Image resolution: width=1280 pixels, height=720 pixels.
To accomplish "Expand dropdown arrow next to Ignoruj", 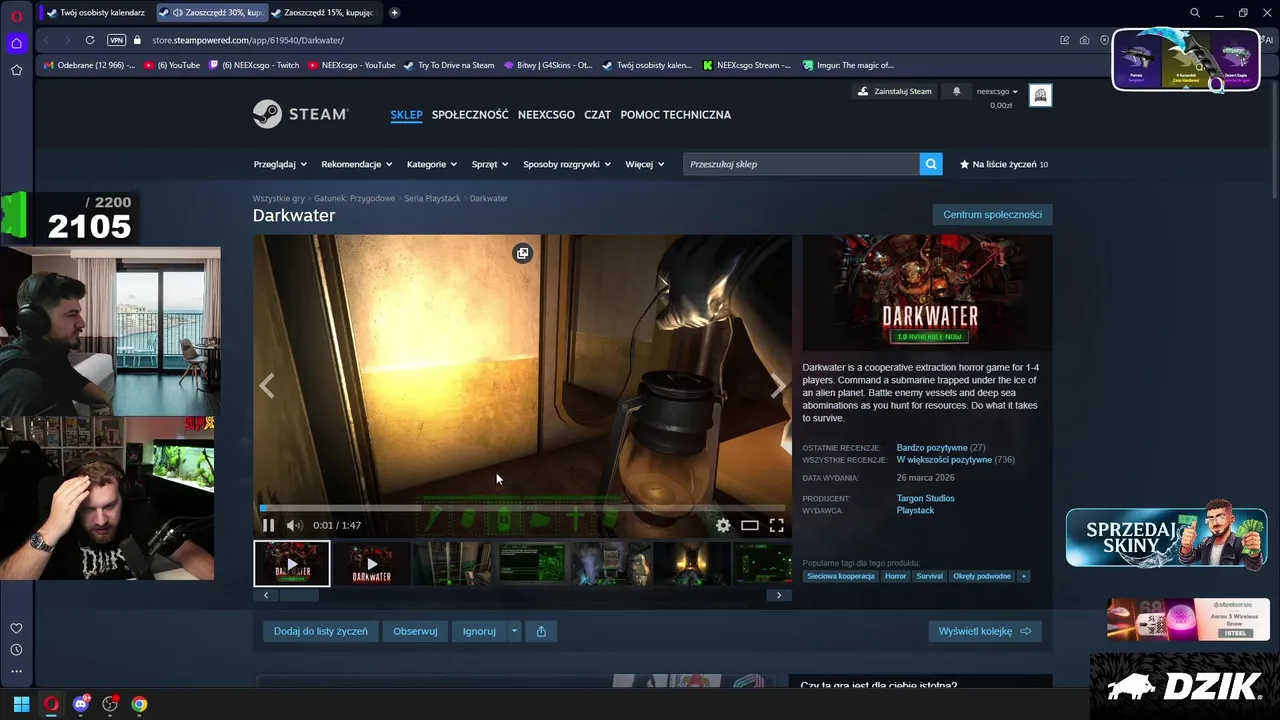I will pos(514,631).
